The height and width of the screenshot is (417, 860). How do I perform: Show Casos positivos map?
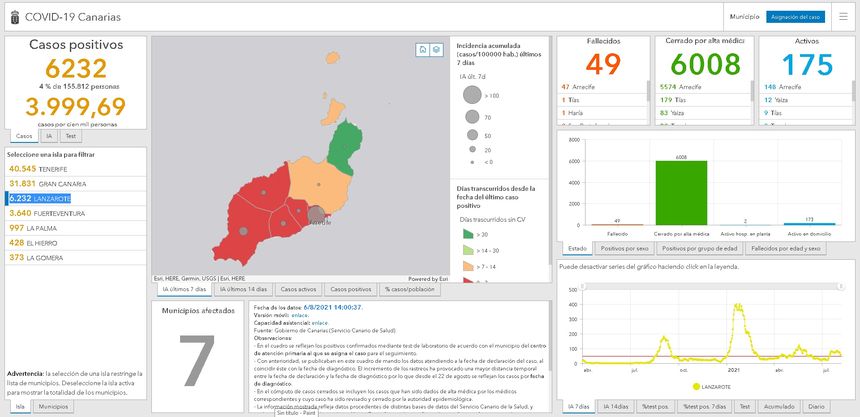[x=350, y=289]
